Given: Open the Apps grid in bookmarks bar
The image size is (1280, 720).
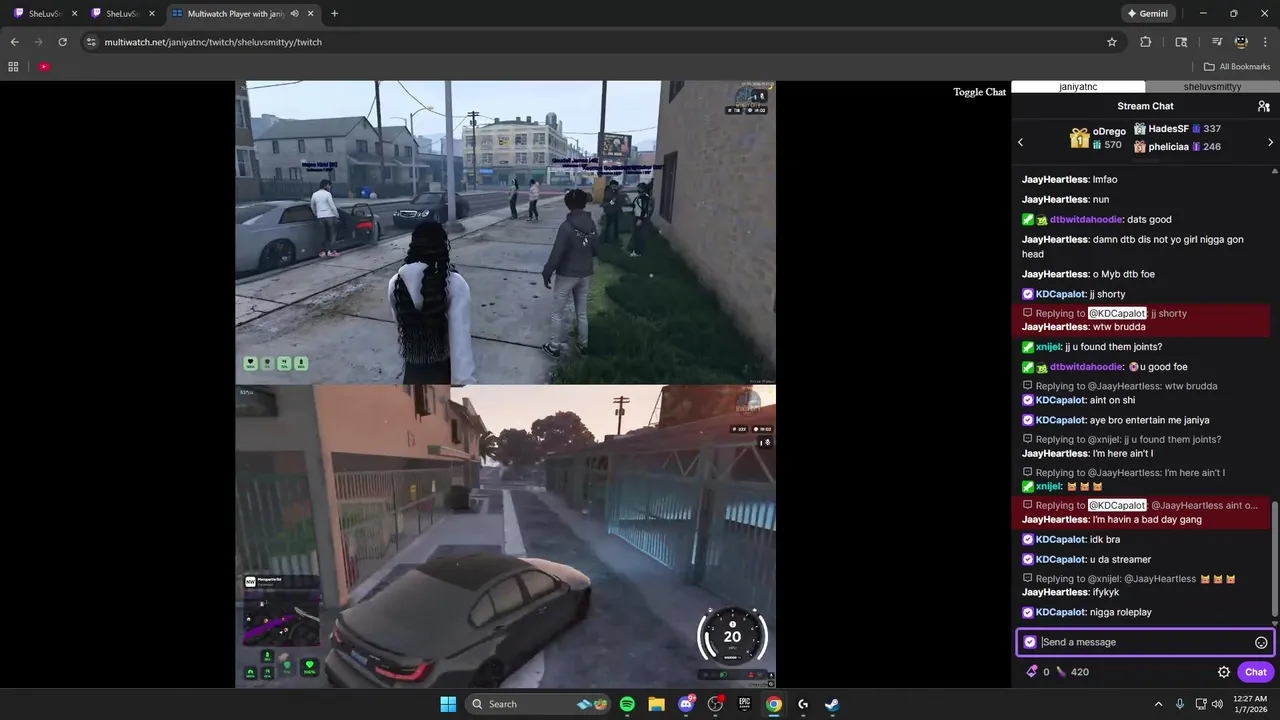Looking at the screenshot, I should [x=13, y=66].
